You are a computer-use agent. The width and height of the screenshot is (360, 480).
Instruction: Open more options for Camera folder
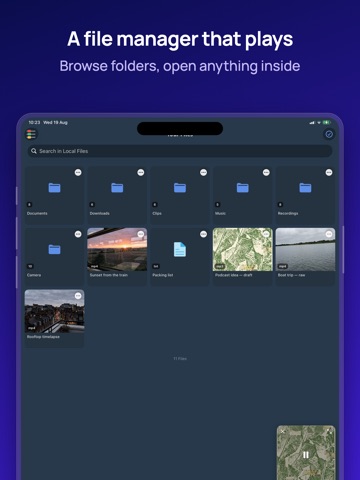78,234
